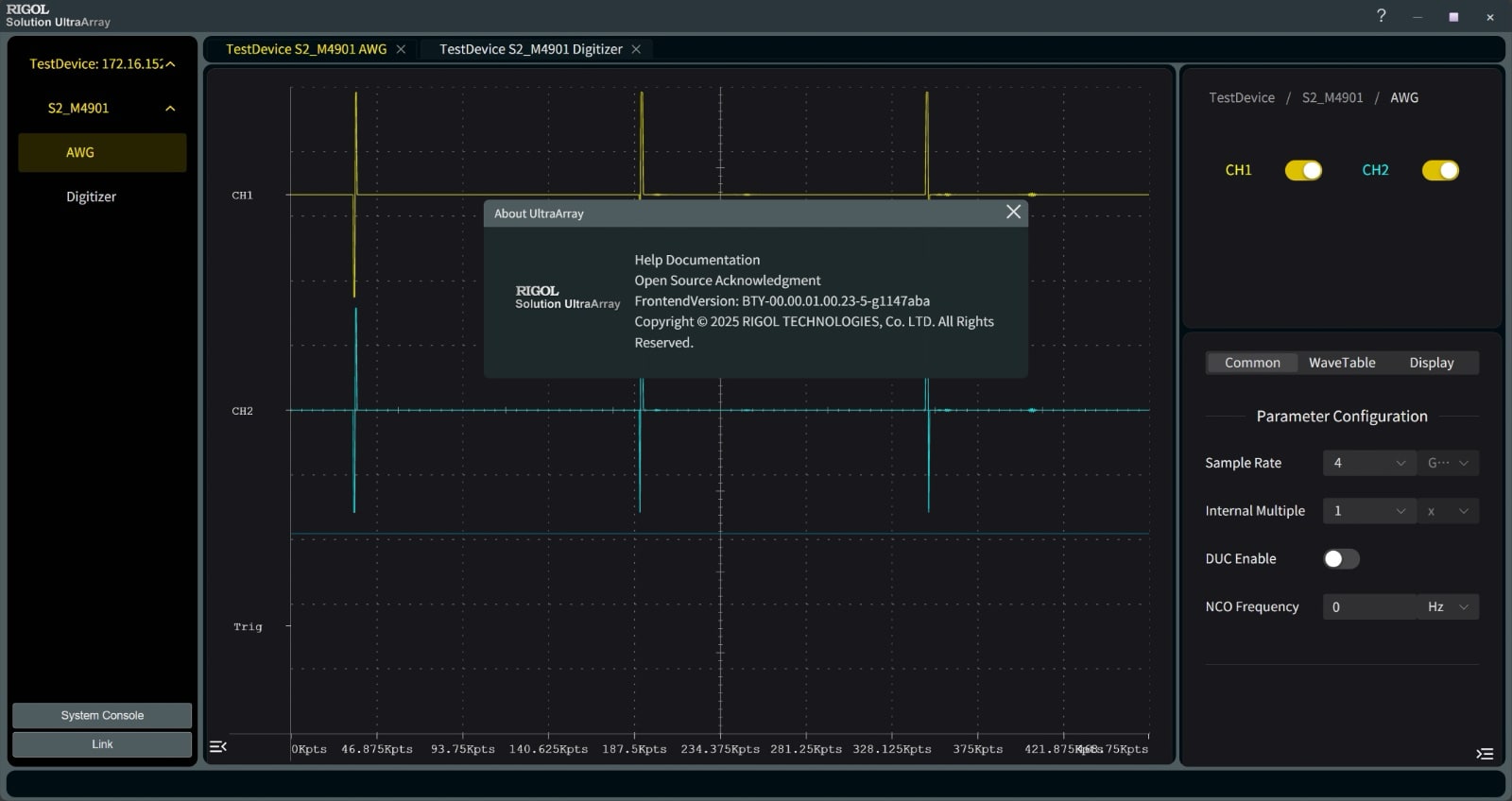Screen dimensions: 1512x801
Task: Enable the DUC Enable switch
Action: pyautogui.click(x=1341, y=559)
